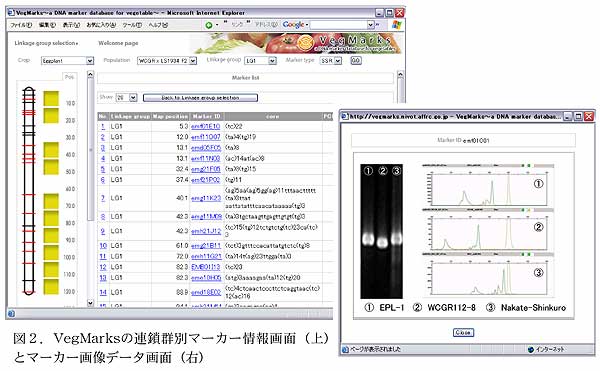Open marker ID link in row 1
The width and height of the screenshot is (600, 371).
click(x=205, y=126)
